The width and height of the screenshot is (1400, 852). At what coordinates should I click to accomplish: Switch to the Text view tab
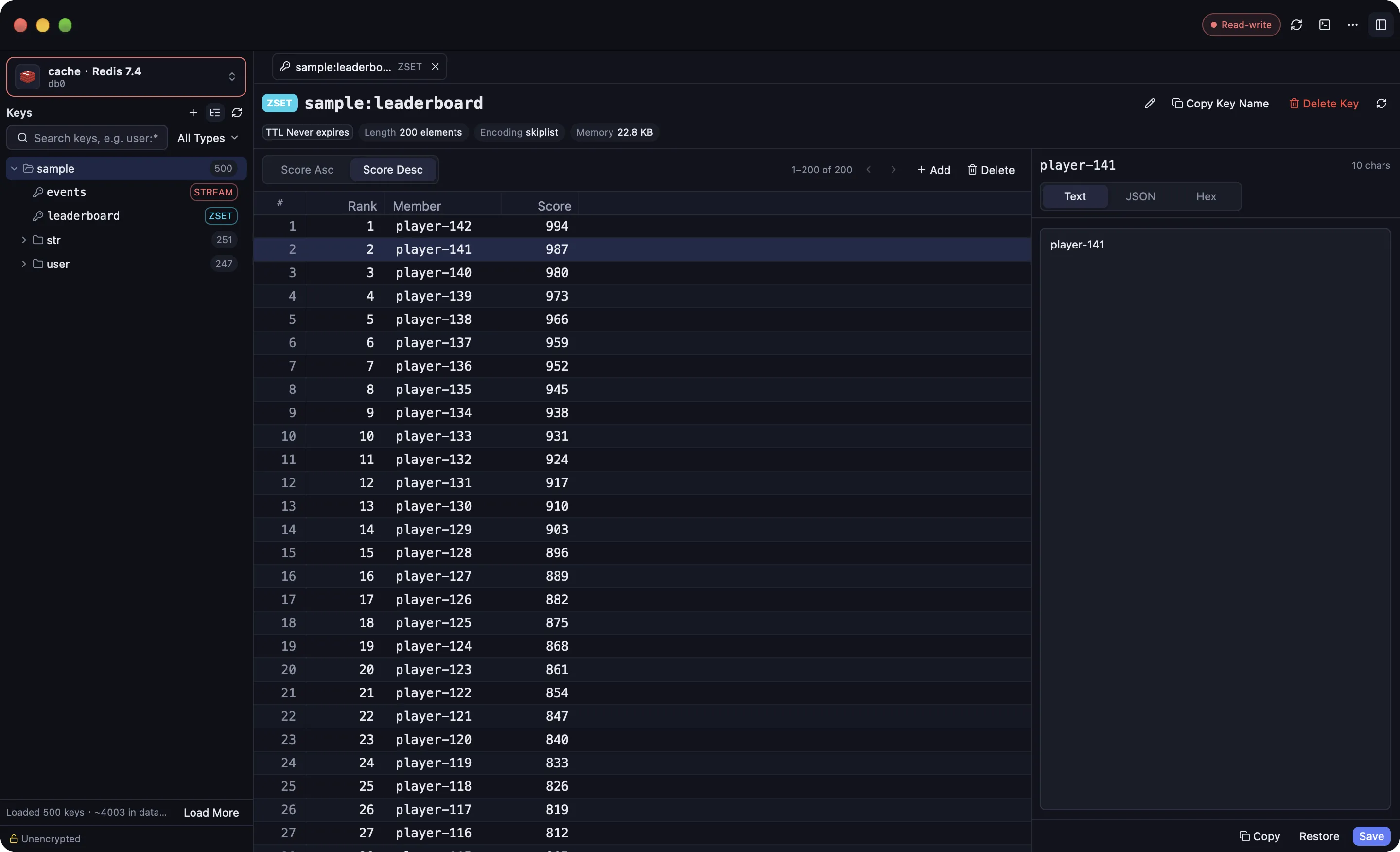click(1074, 196)
